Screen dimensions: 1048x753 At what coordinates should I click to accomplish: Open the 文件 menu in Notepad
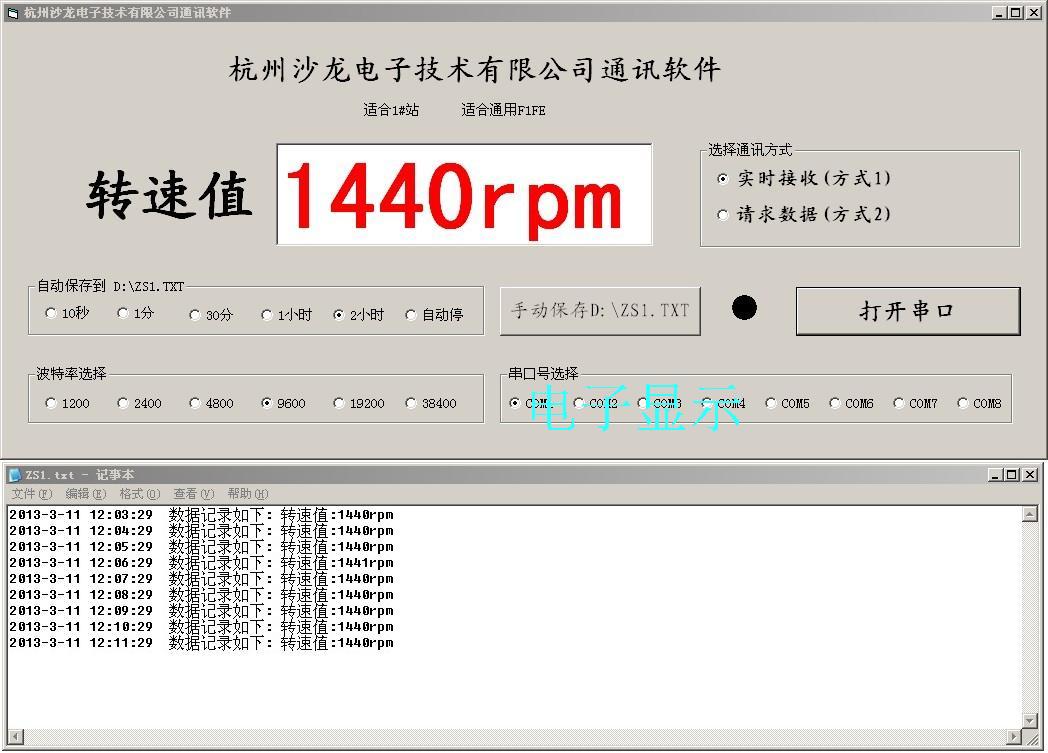[32, 494]
